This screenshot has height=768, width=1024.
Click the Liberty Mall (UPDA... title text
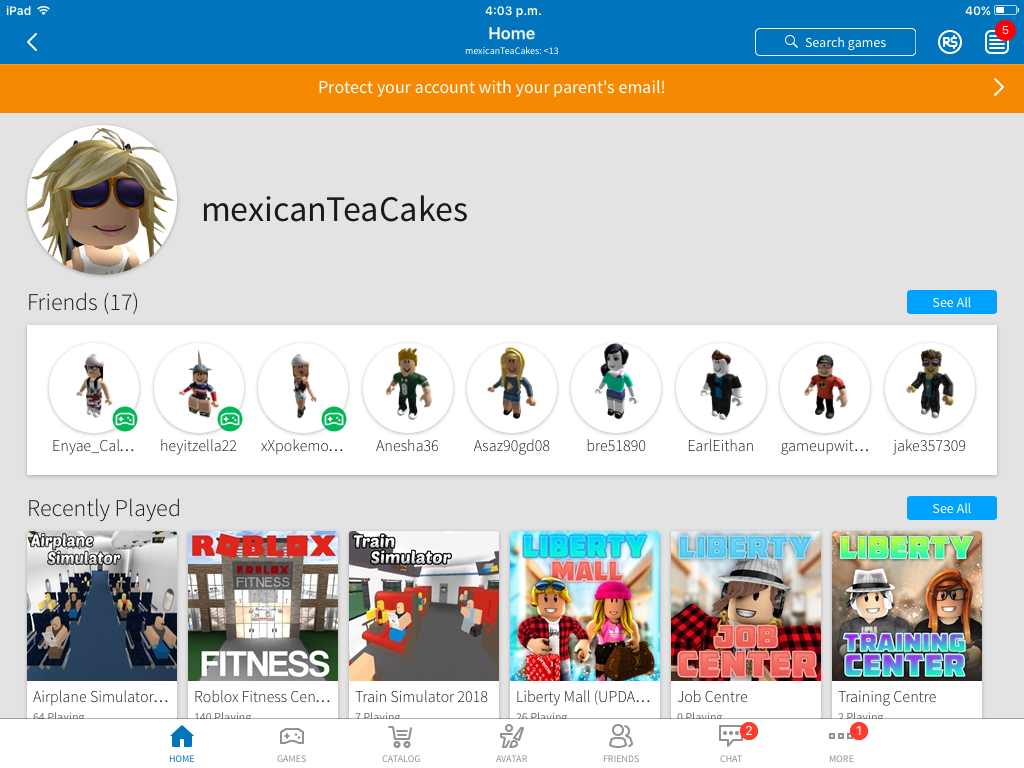tap(583, 697)
